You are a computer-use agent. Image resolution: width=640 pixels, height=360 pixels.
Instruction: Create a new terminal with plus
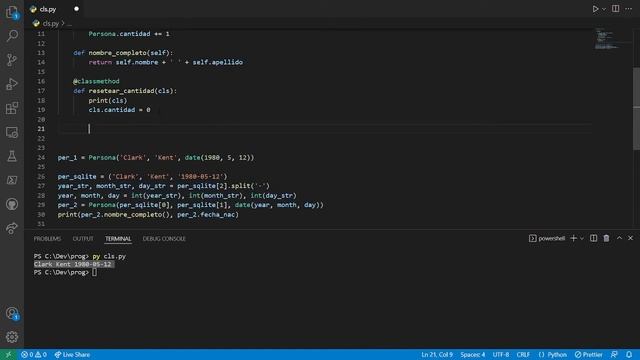click(x=573, y=238)
